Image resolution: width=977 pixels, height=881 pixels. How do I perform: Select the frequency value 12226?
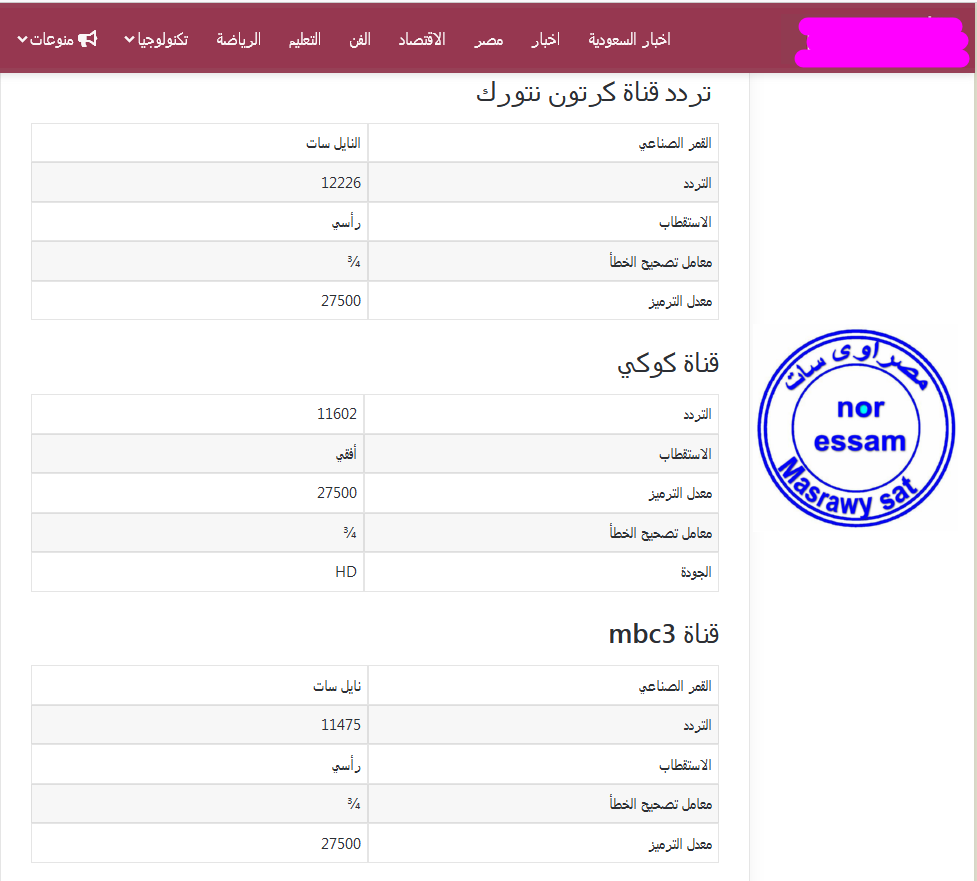(x=341, y=183)
